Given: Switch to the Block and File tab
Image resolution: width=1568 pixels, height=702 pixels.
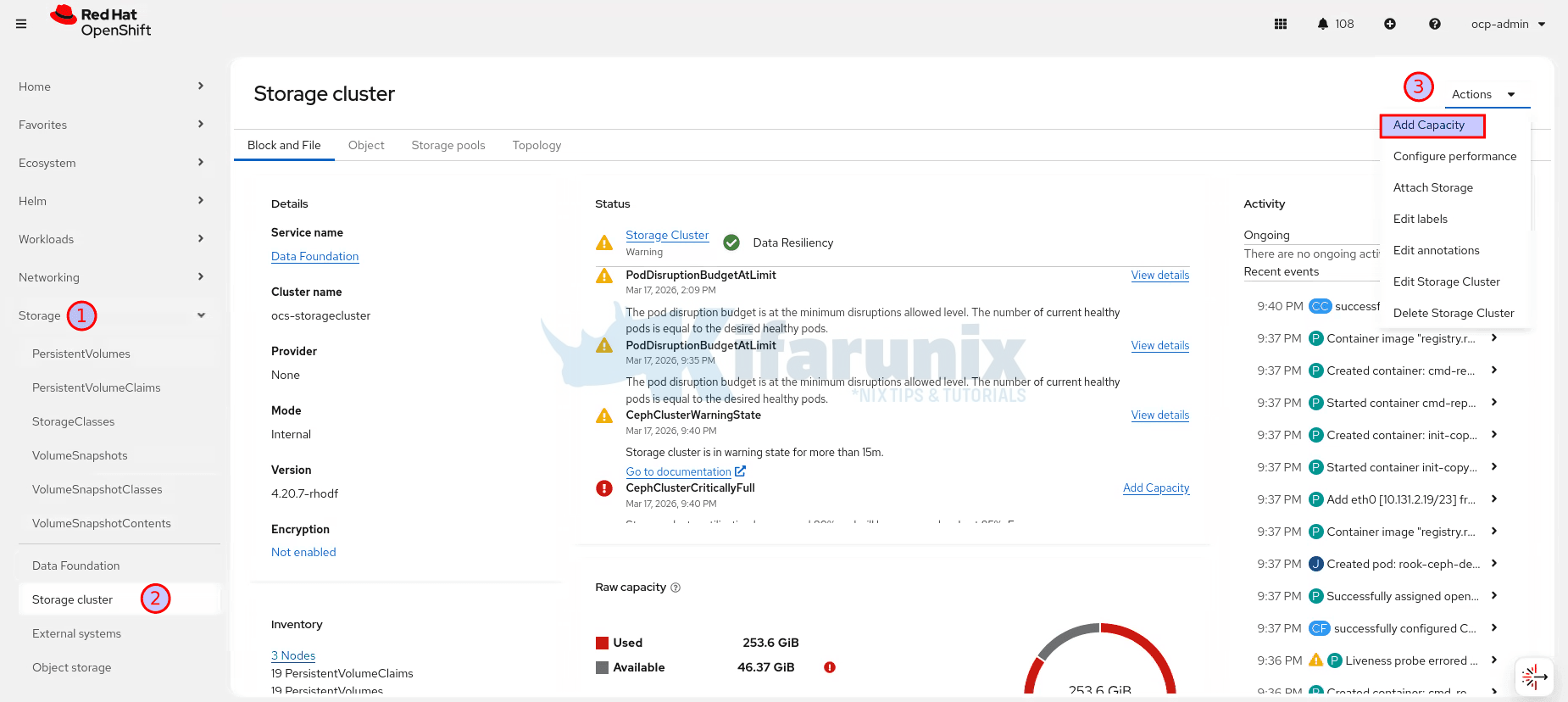Looking at the screenshot, I should [x=284, y=145].
